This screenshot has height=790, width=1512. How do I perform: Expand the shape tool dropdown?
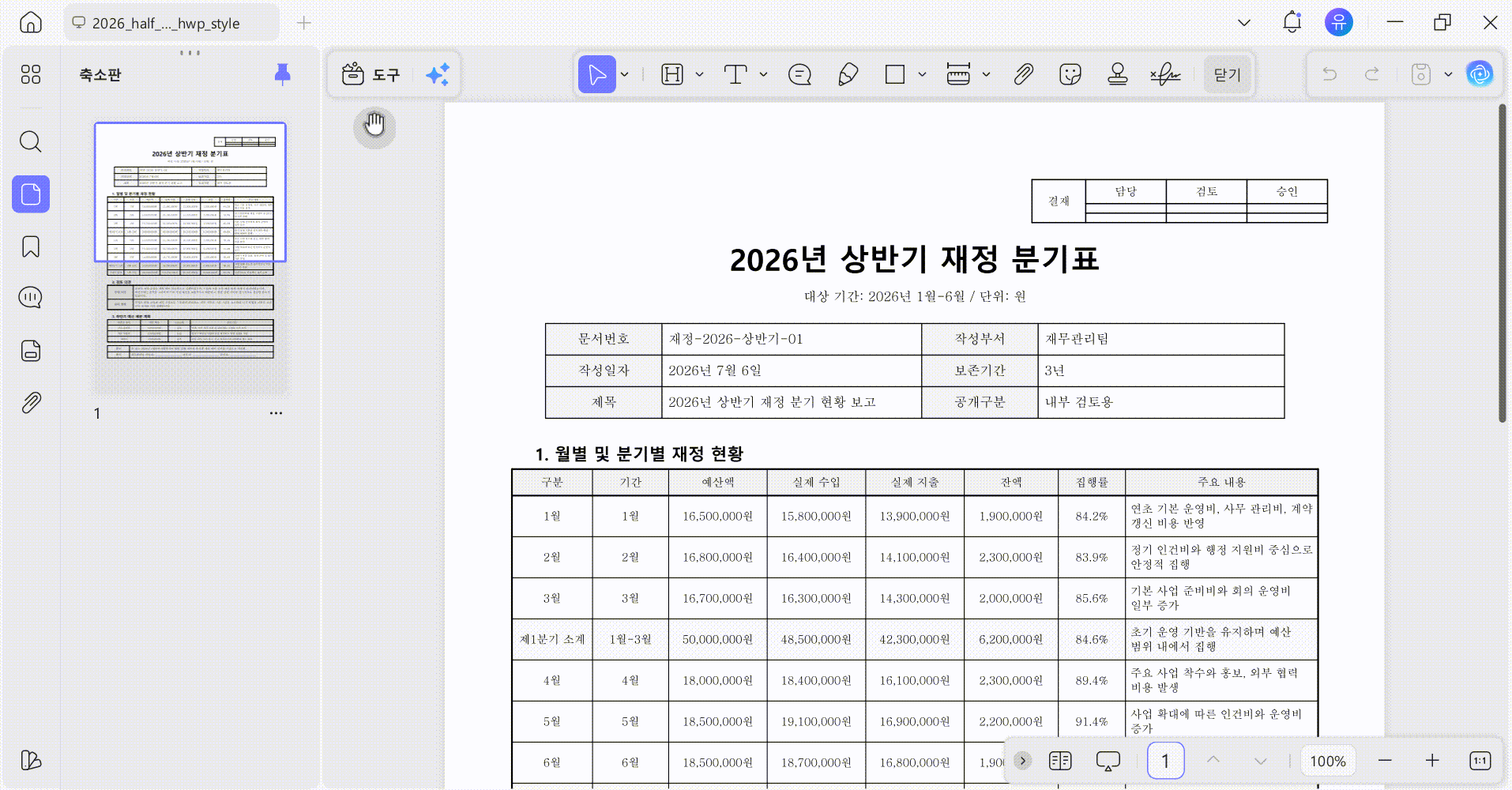coord(923,74)
